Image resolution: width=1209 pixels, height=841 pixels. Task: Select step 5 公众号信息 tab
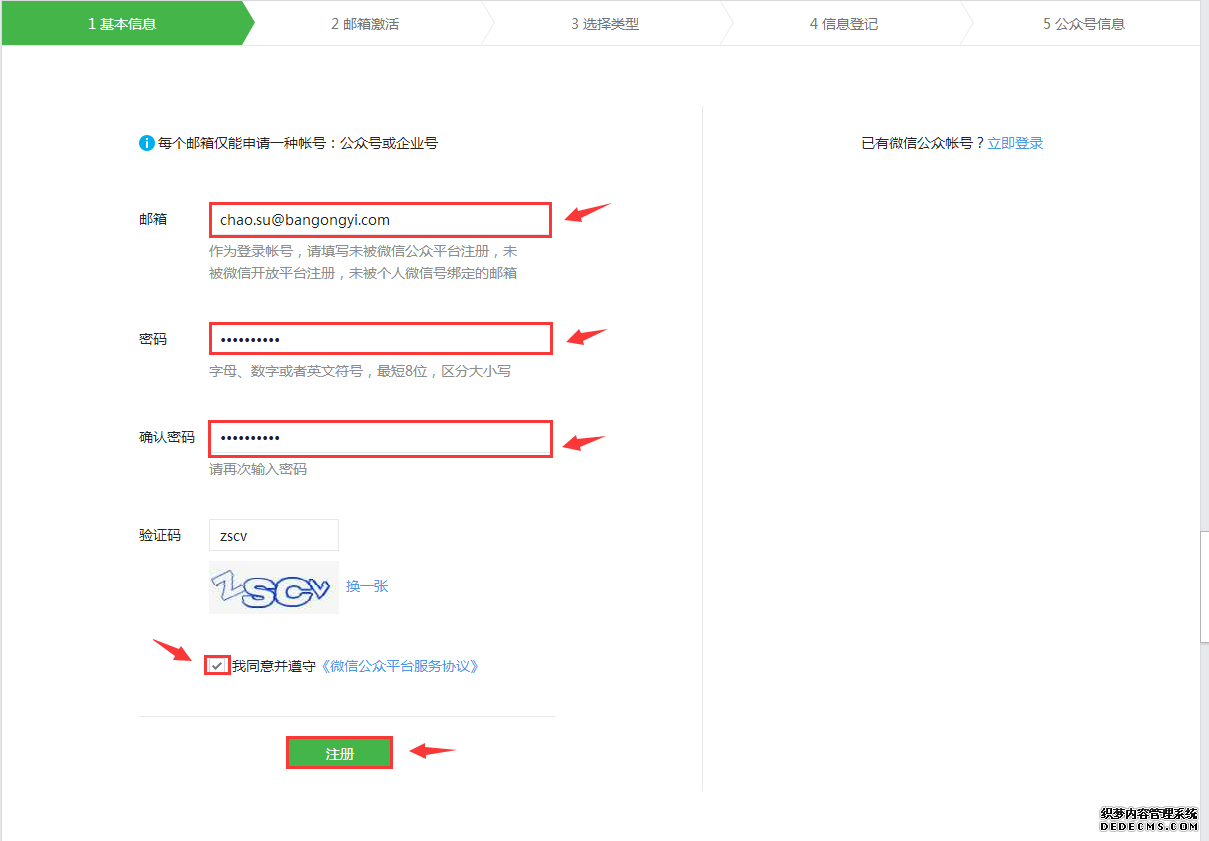point(1084,23)
